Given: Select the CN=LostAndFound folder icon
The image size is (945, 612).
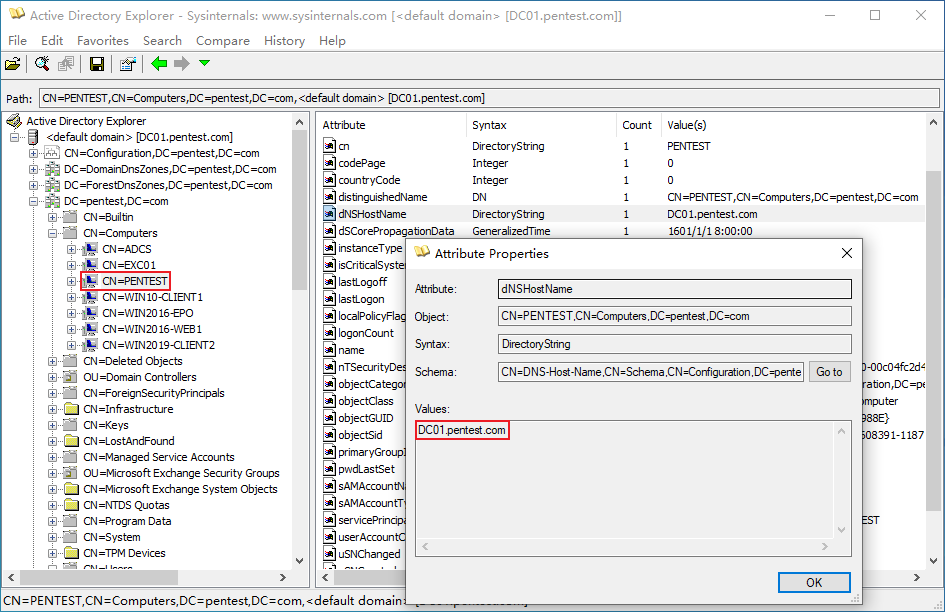Looking at the screenshot, I should pos(71,441).
